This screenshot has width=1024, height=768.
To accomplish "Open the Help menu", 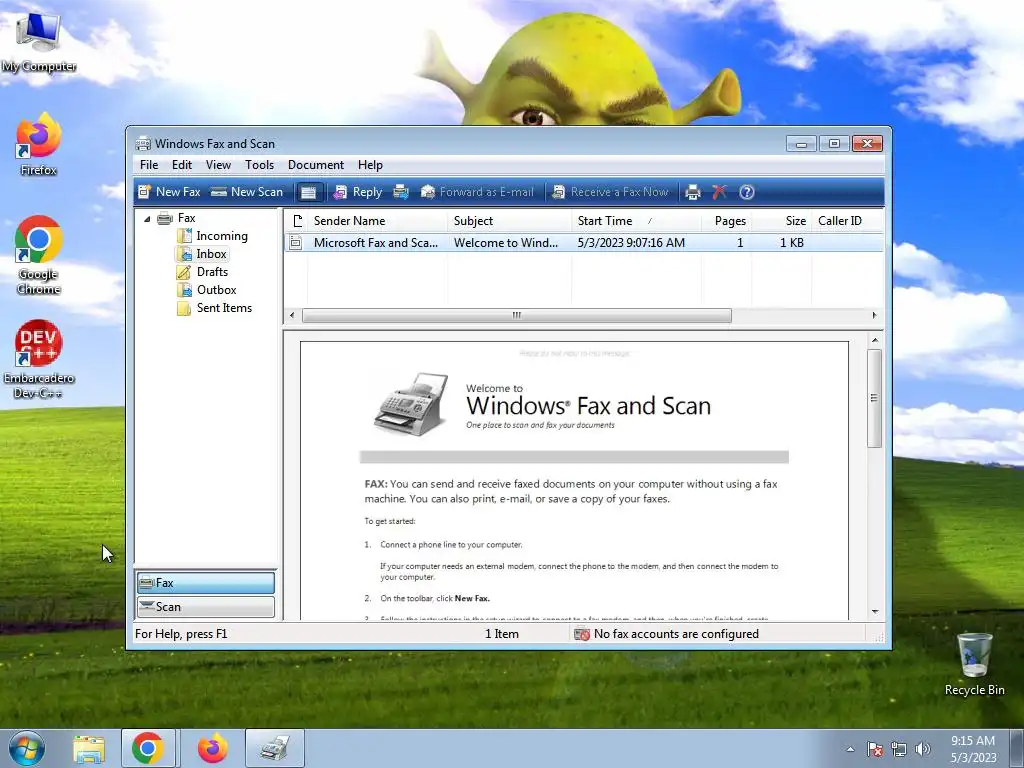I will pos(370,165).
